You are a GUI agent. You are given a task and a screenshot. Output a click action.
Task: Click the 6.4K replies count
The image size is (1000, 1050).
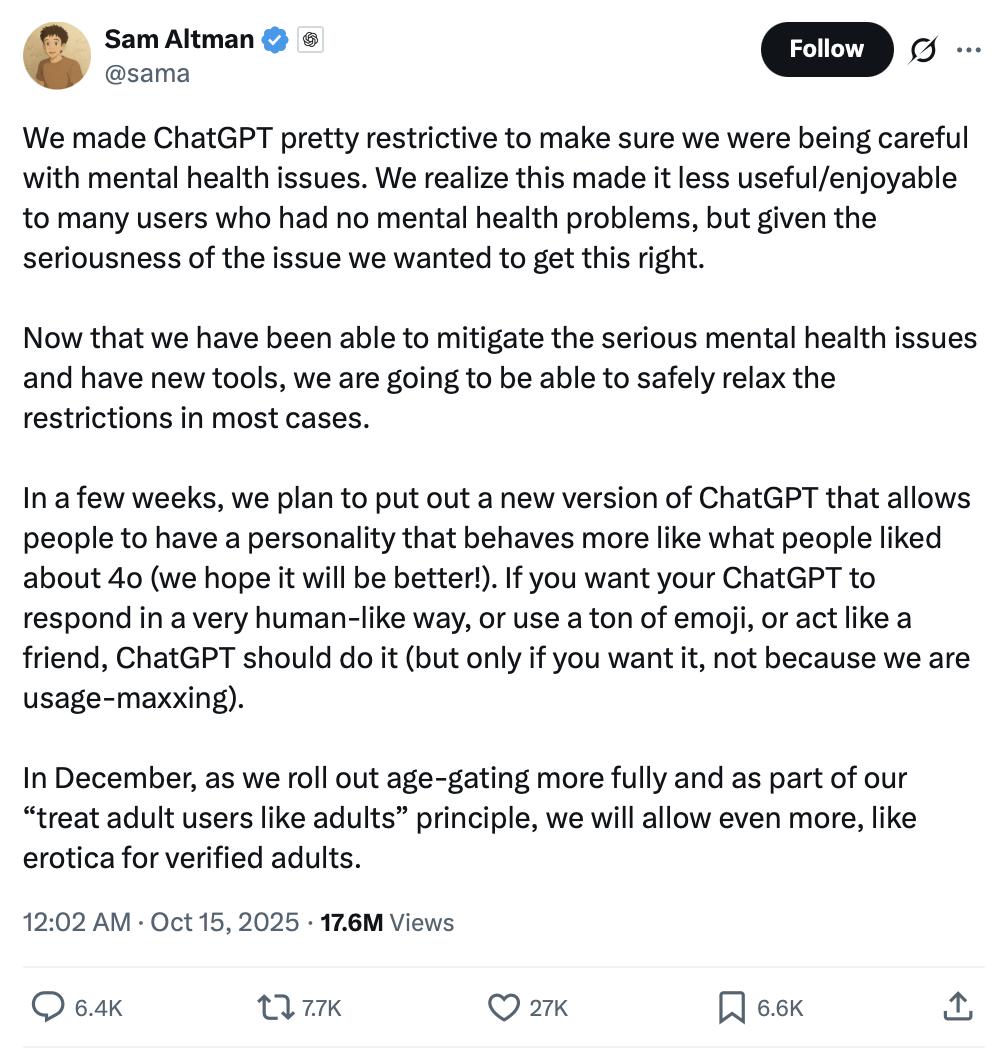tap(98, 1008)
